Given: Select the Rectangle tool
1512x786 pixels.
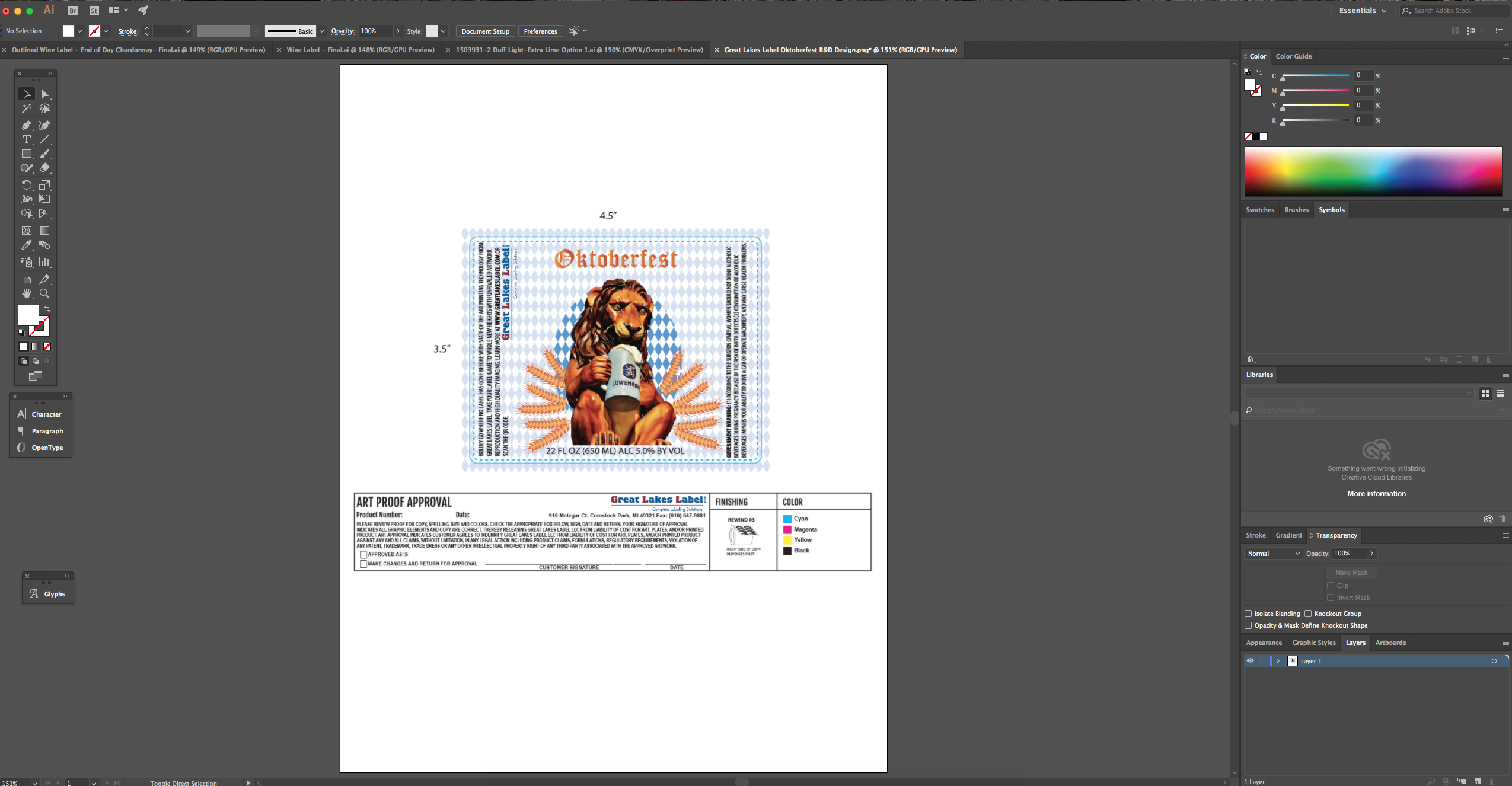Looking at the screenshot, I should tap(27, 154).
